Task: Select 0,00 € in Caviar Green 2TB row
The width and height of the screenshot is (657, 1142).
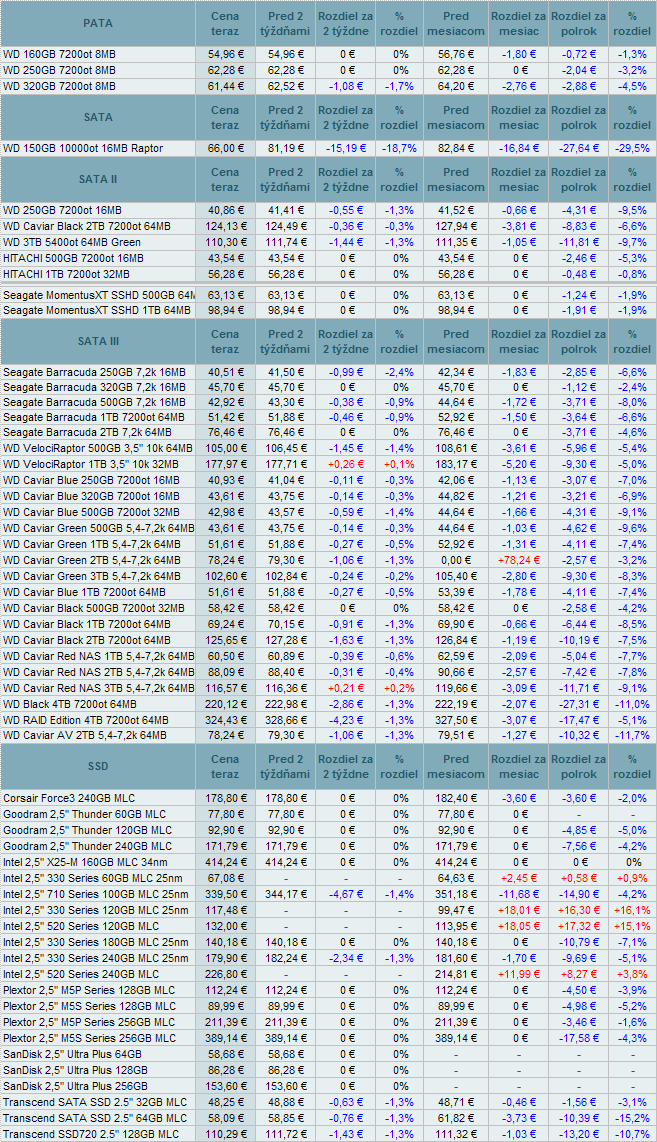Action: (x=457, y=561)
